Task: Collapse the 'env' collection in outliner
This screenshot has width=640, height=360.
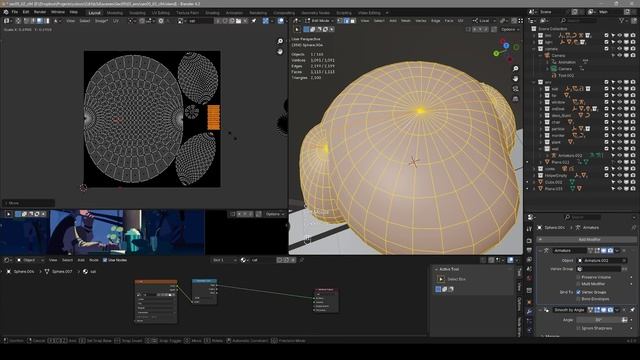Action: 534,82
